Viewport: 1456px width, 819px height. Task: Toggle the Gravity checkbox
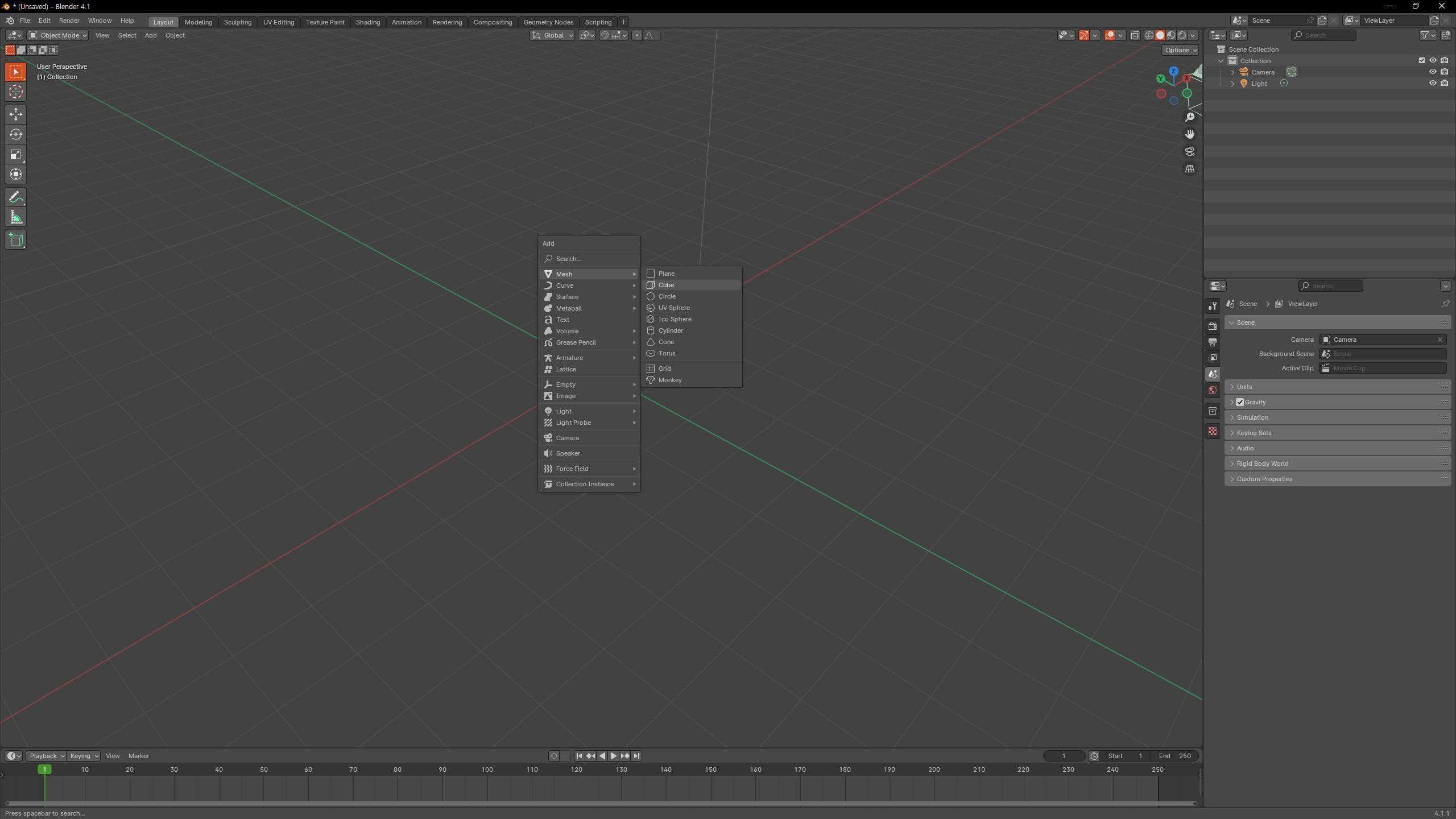click(1240, 402)
